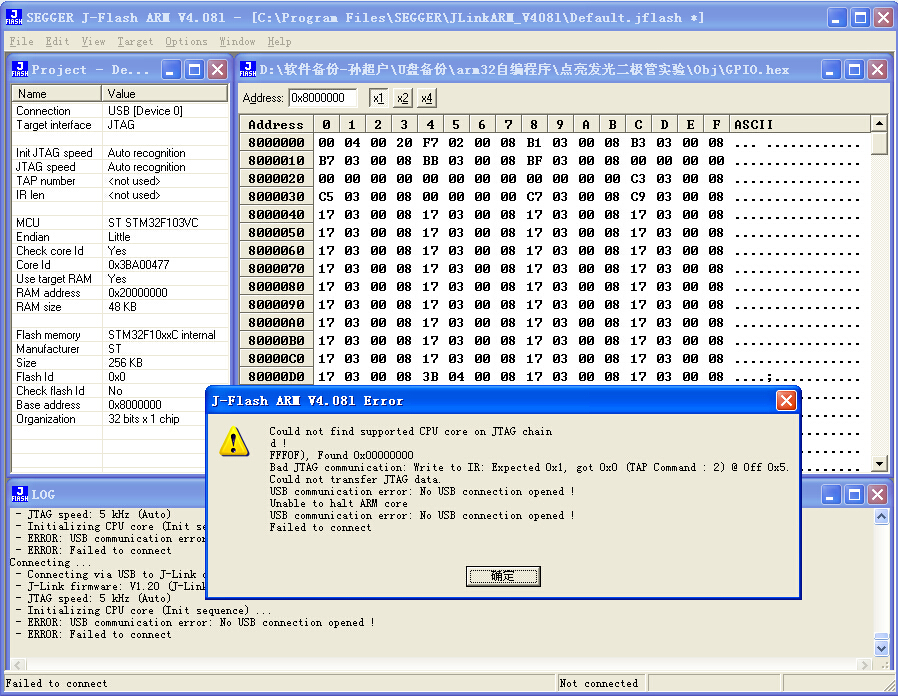Minimize the GPIO.hex window
The width and height of the screenshot is (898, 696).
[830, 70]
